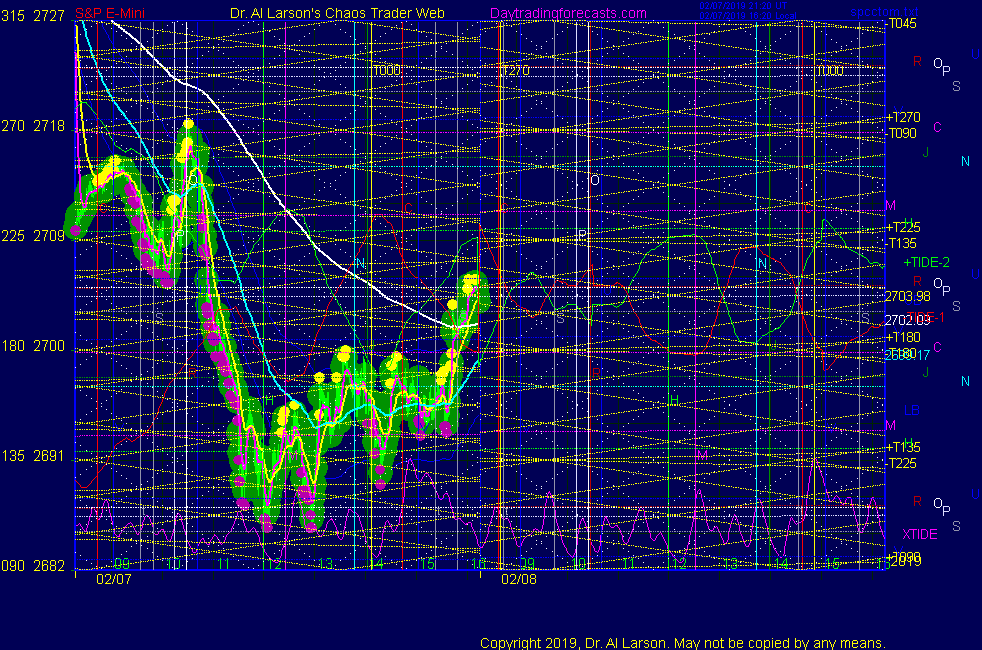The width and height of the screenshot is (982, 650).
Task: Click the copyright notice text at bottom
Action: [x=681, y=642]
